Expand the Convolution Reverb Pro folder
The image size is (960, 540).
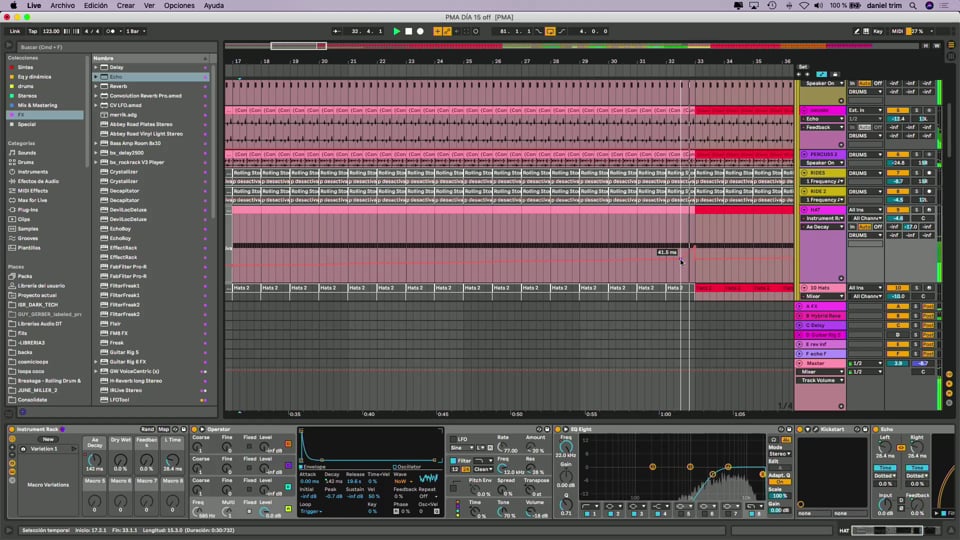point(96,96)
